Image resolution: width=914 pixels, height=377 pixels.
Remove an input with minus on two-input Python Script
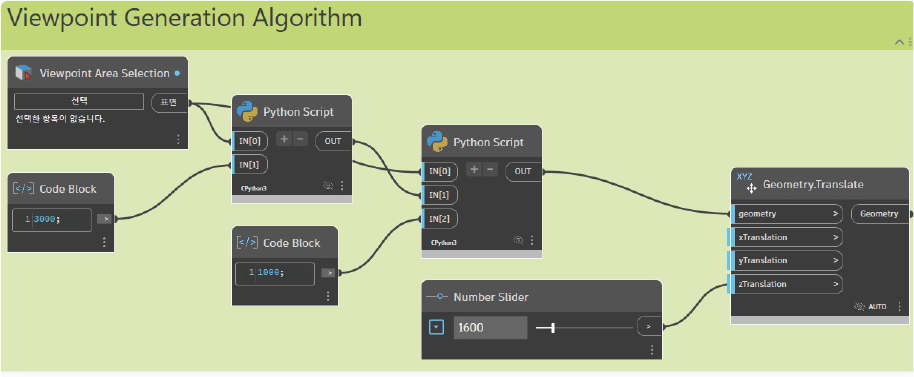[300, 139]
